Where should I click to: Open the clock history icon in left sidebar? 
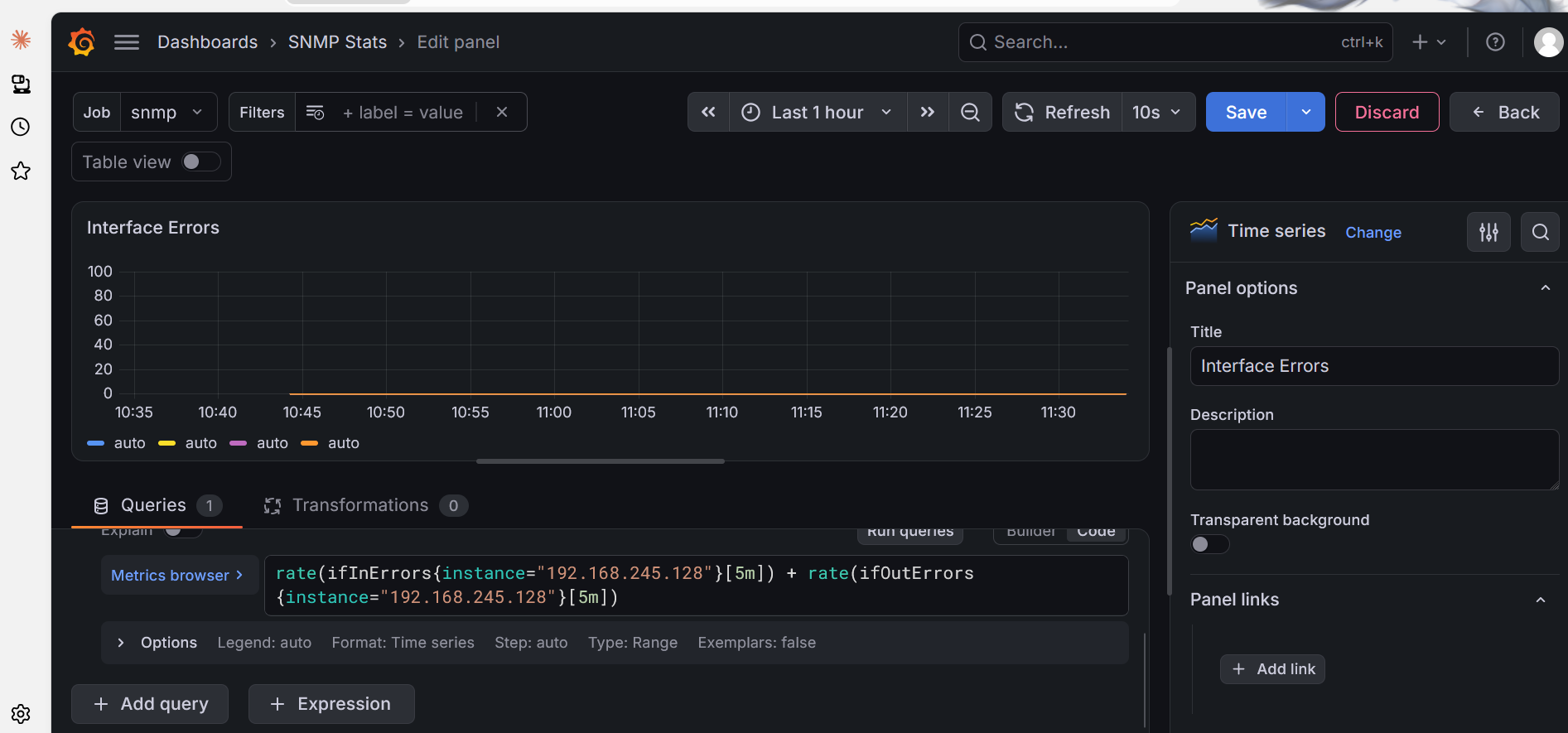[21, 127]
